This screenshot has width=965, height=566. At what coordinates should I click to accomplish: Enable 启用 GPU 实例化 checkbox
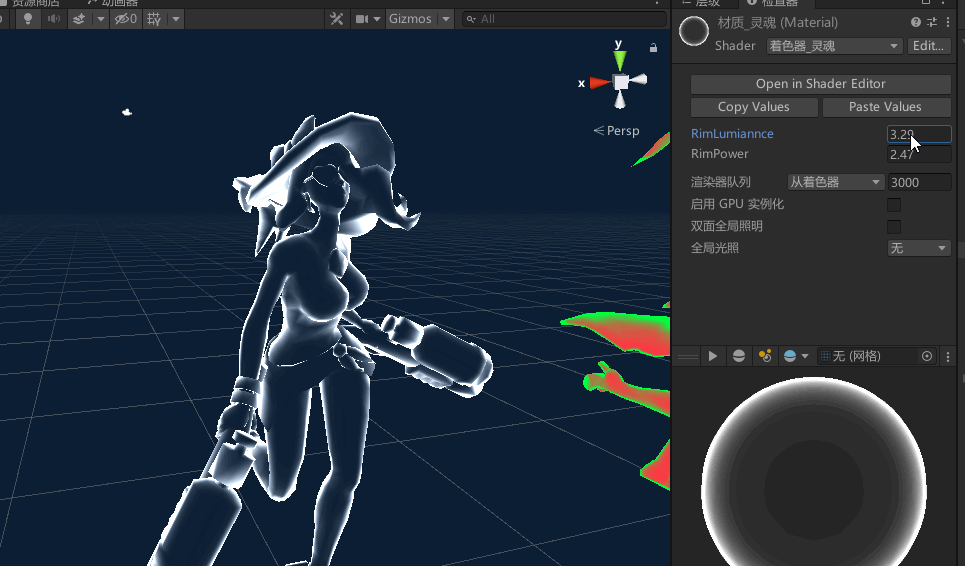point(894,204)
